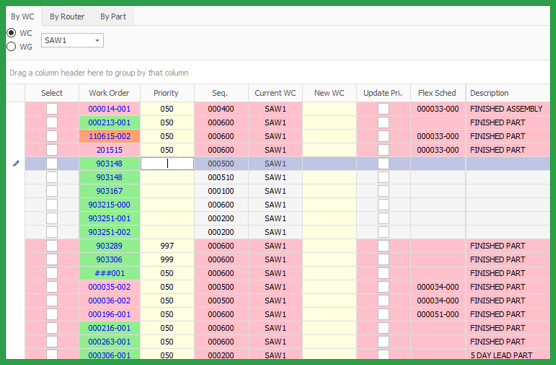Check Update Pri. box for work order 000035-002
Image resolution: width=556 pixels, height=365 pixels.
click(383, 287)
